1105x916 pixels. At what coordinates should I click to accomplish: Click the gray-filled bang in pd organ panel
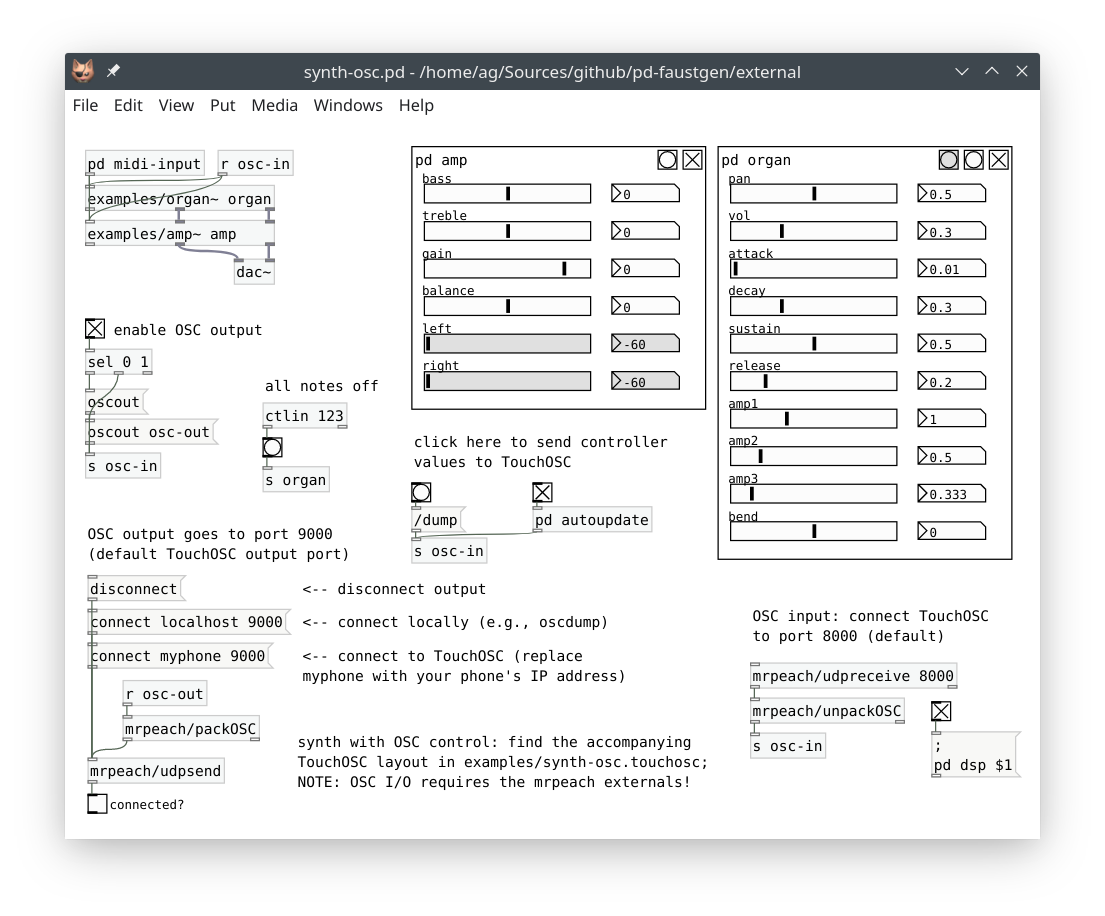click(949, 160)
